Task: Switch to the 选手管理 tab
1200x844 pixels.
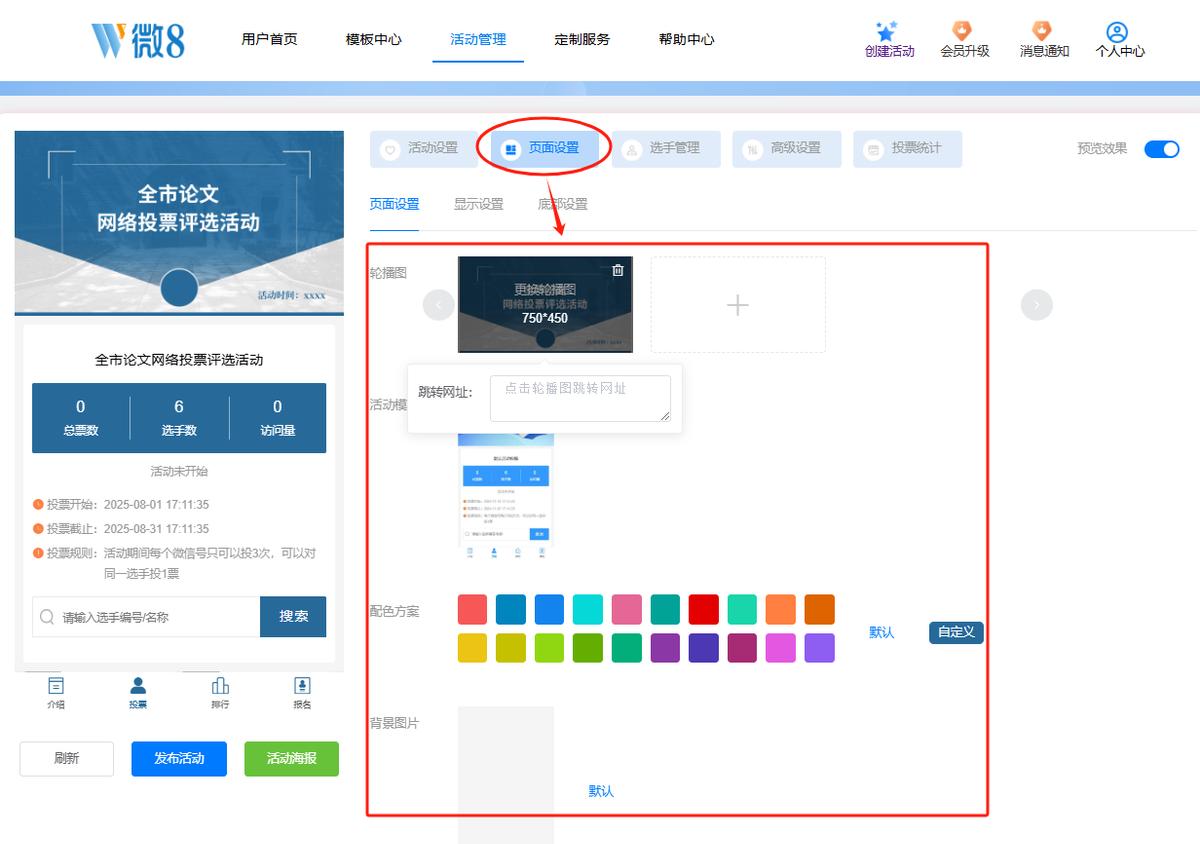Action: point(665,149)
